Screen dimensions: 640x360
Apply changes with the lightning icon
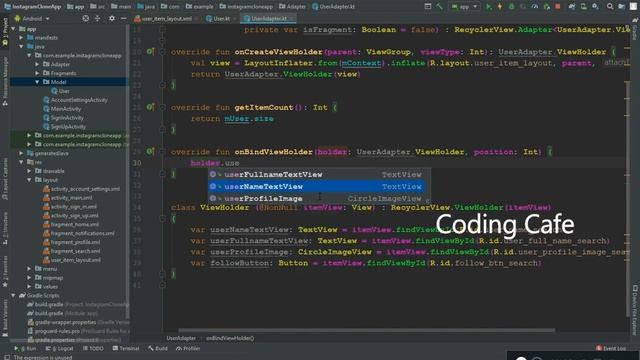500,6
